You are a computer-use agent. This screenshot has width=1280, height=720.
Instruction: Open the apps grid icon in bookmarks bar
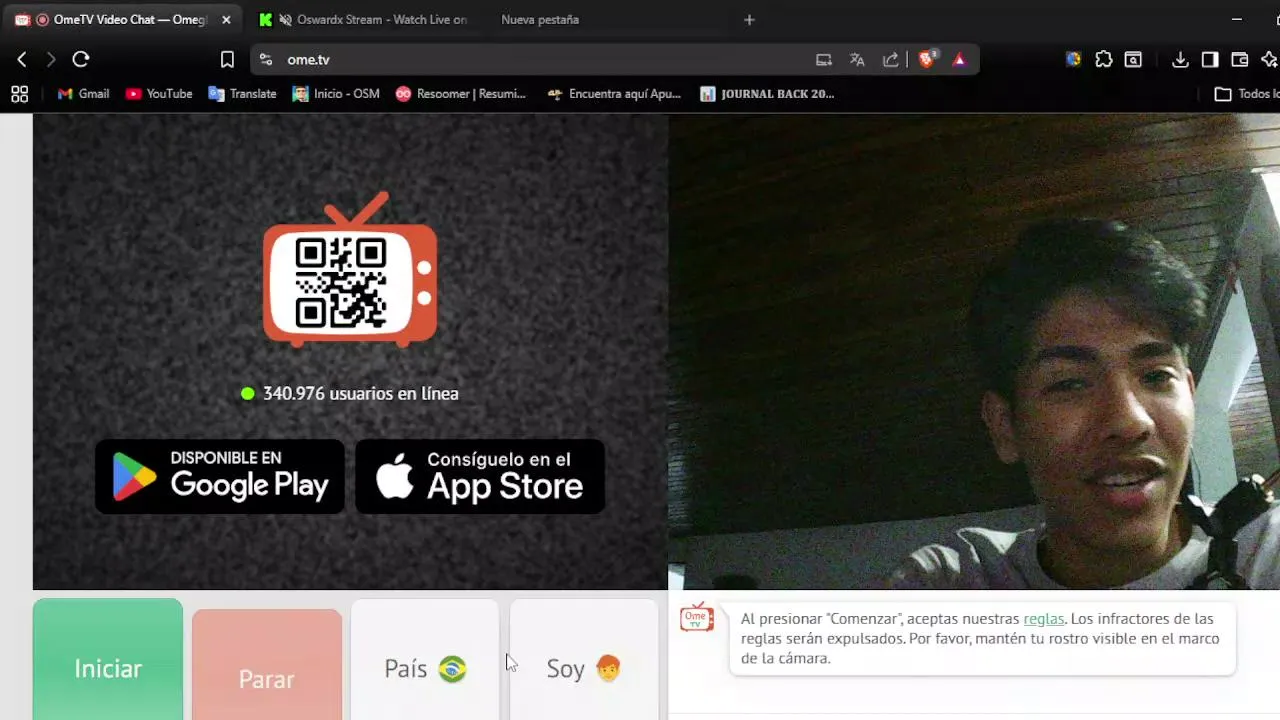(x=19, y=94)
